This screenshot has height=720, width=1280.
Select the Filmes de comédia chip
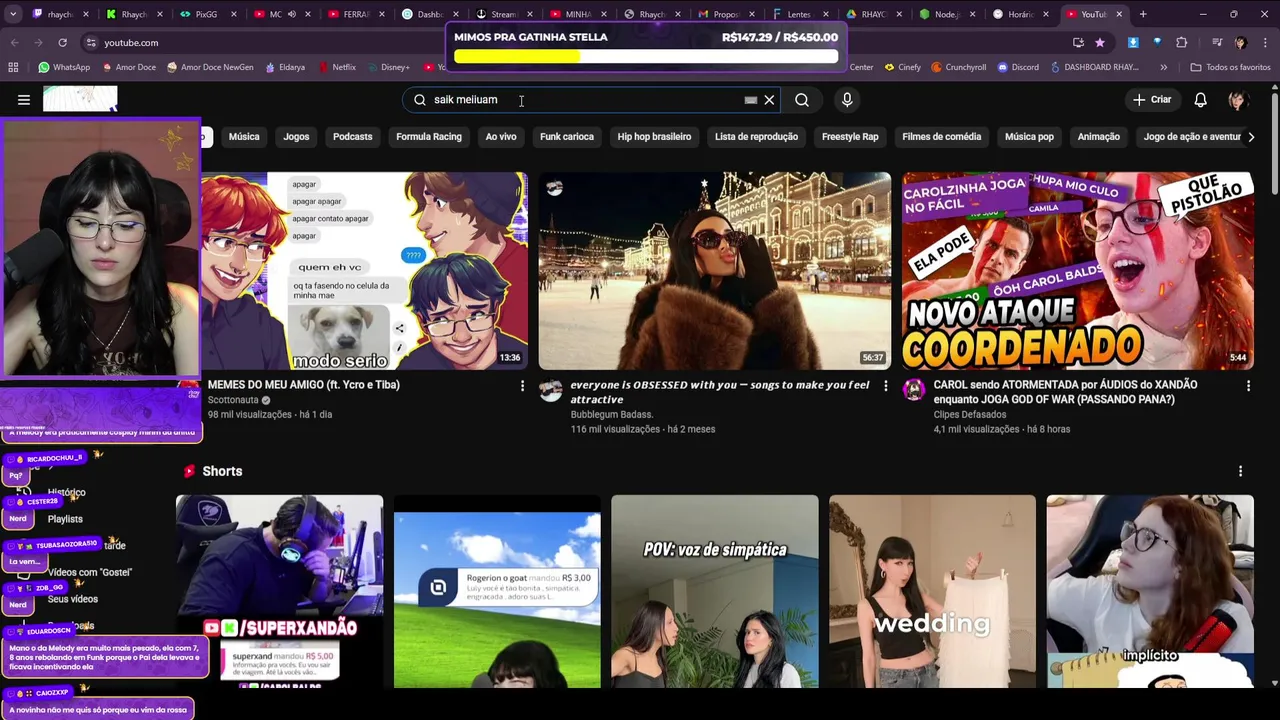(942, 137)
